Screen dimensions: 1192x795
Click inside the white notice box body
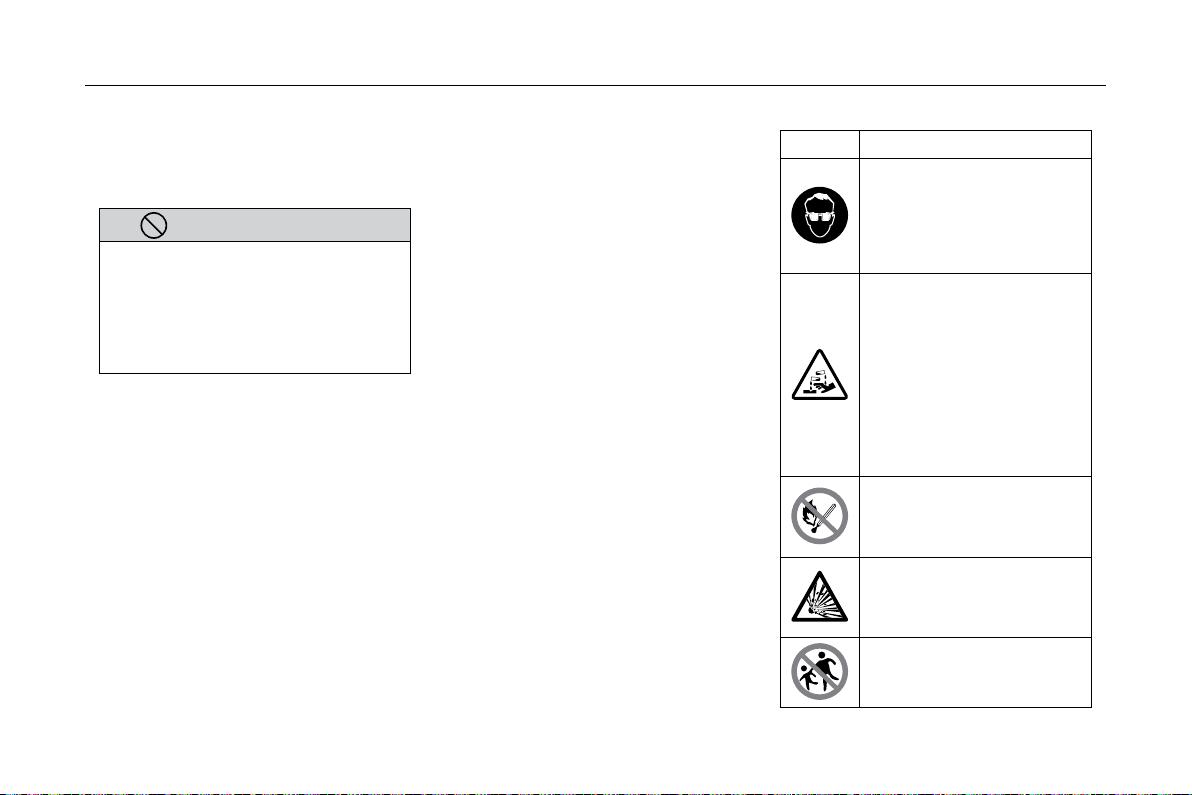255,307
